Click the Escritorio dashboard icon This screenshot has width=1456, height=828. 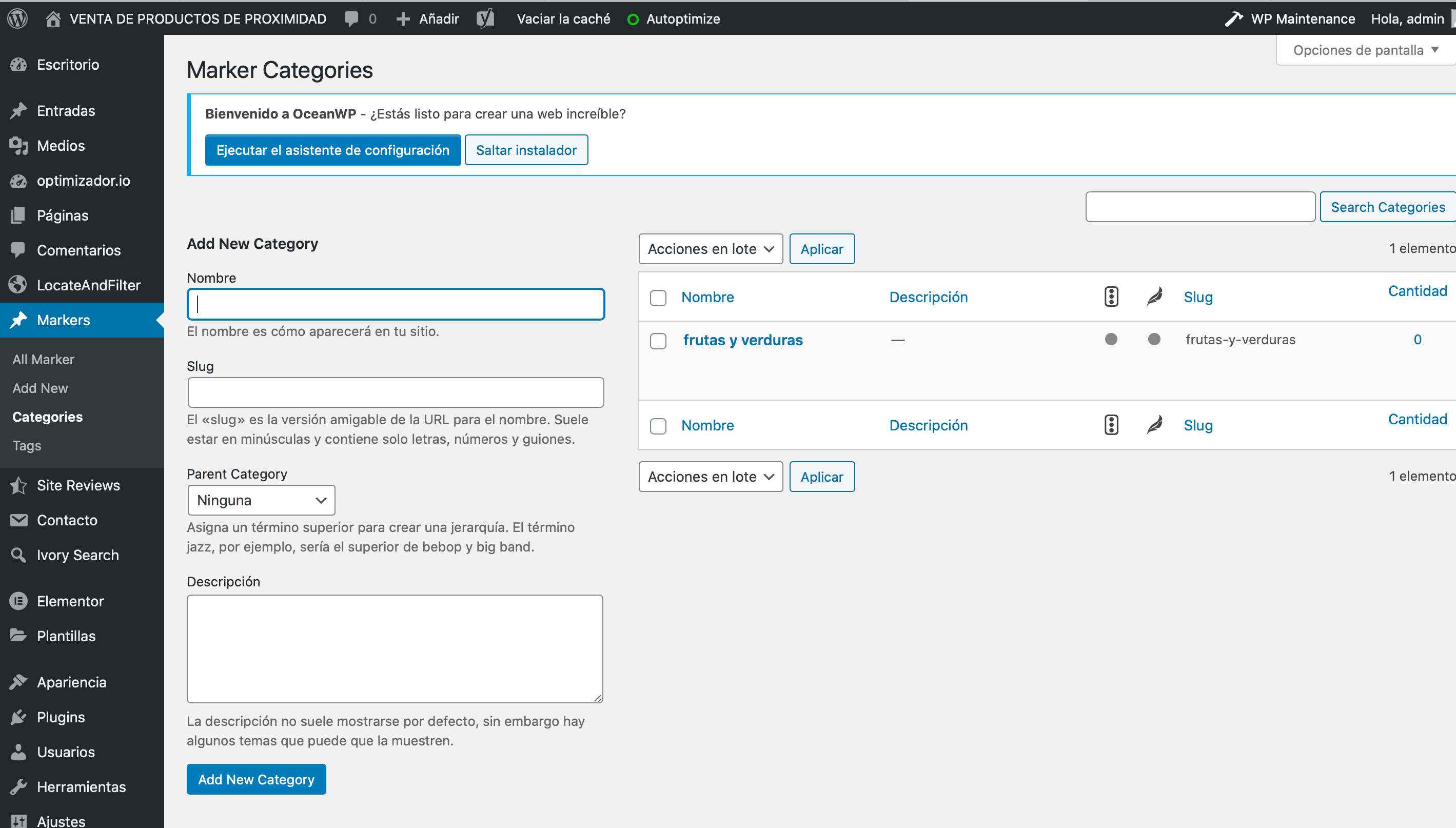[x=19, y=64]
